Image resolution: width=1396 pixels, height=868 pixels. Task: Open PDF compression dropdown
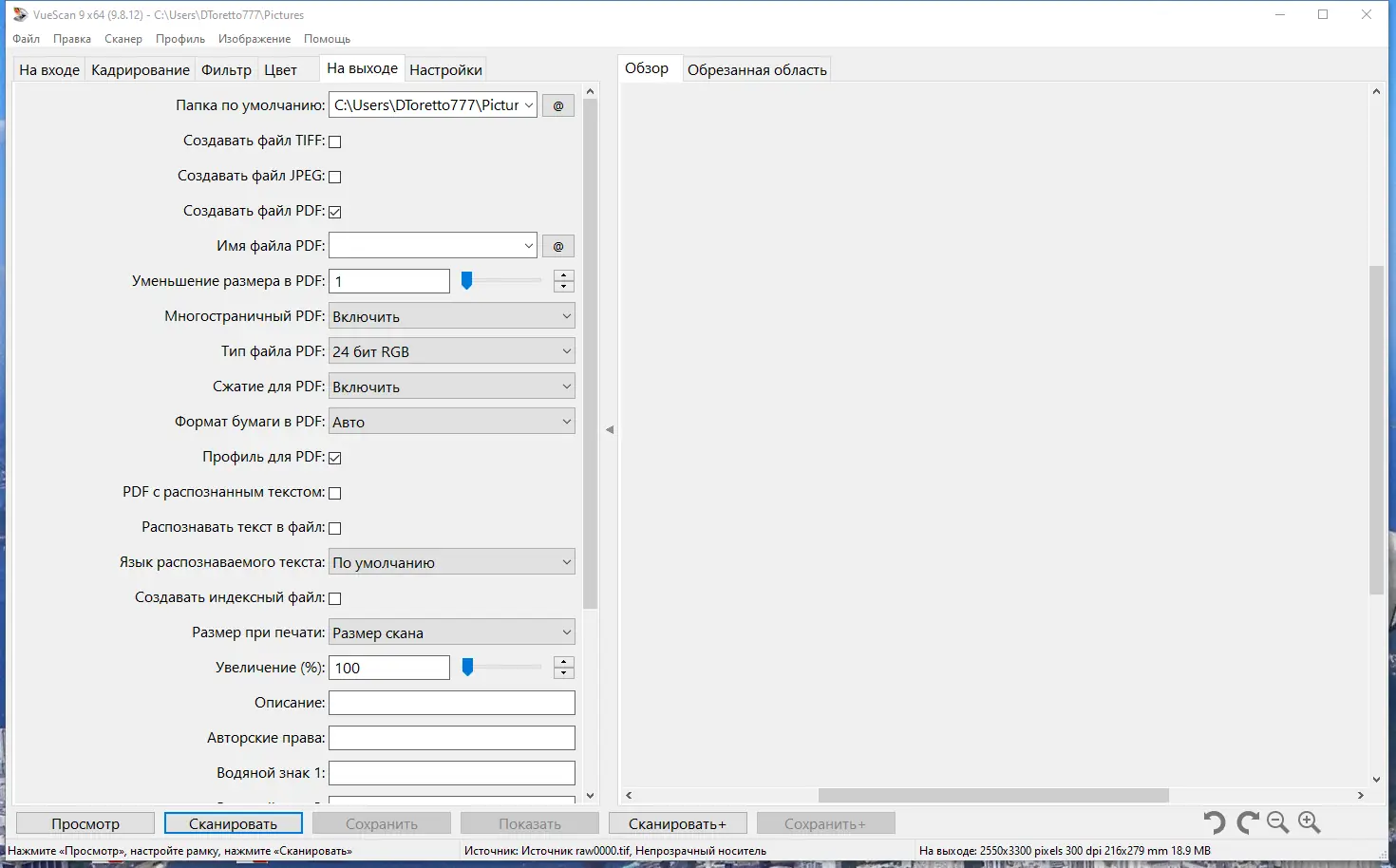452,387
